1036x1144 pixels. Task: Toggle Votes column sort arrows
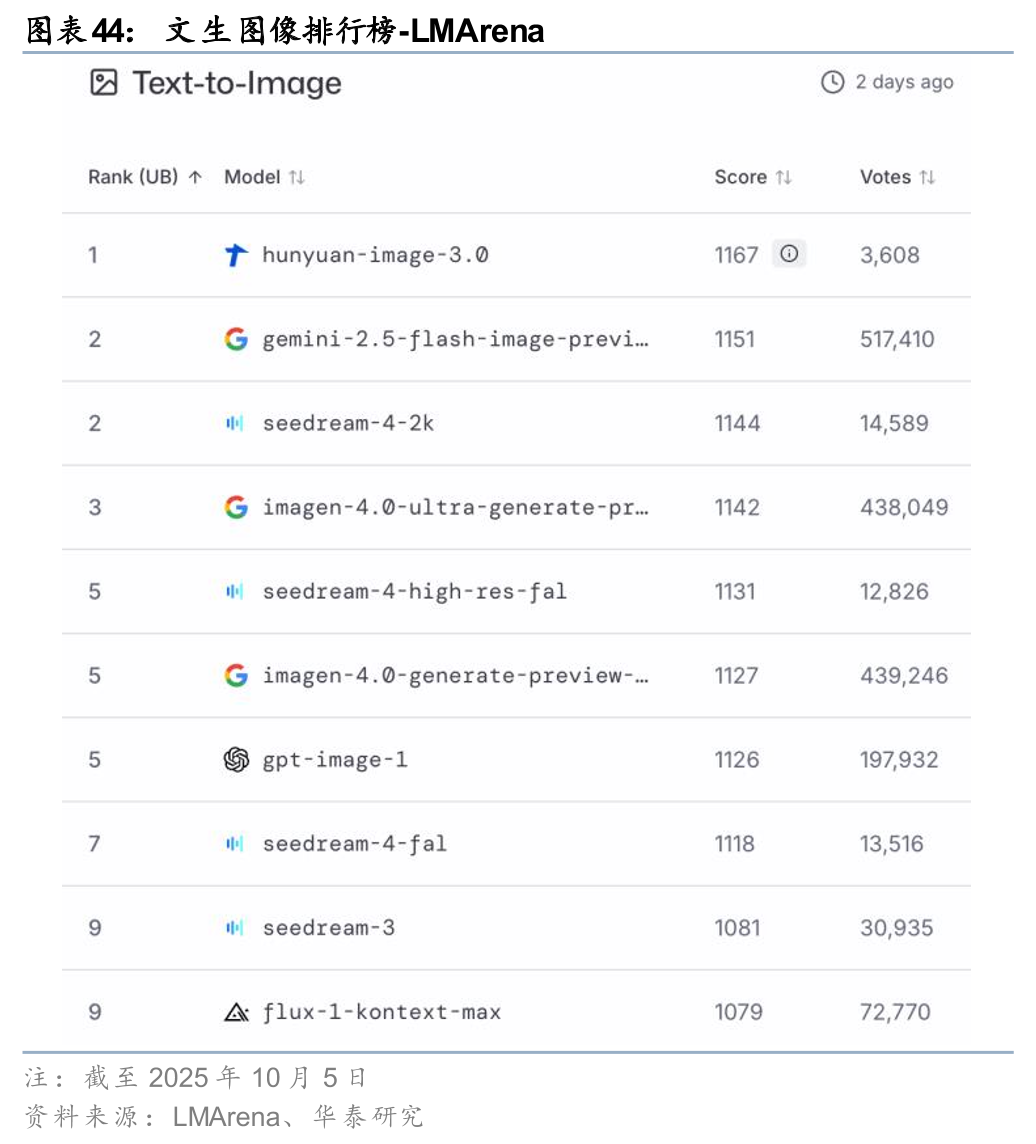[928, 177]
